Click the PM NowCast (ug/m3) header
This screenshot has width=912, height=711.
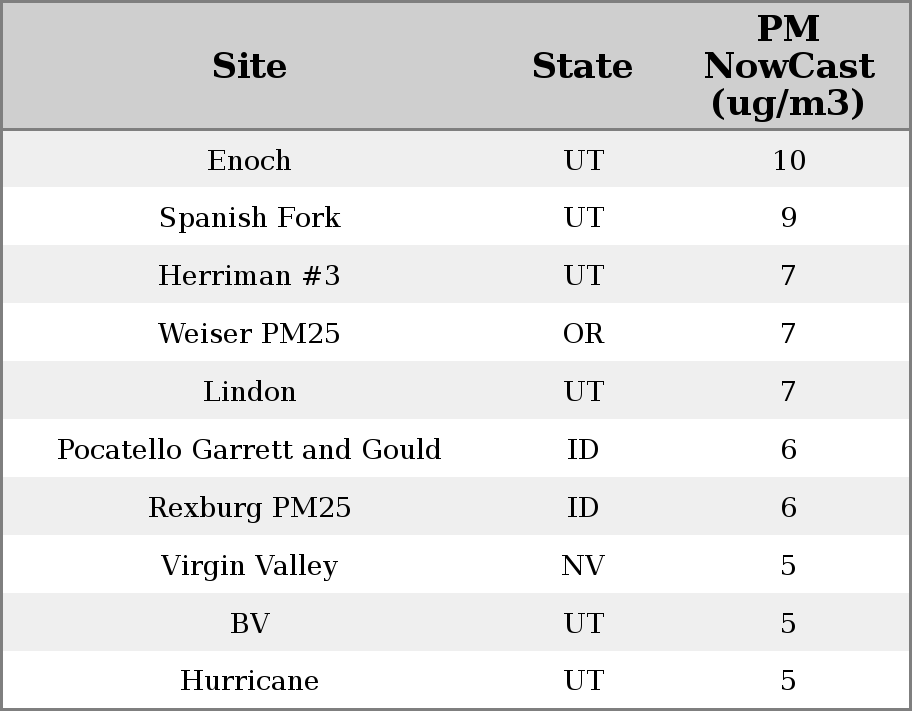pyautogui.click(x=788, y=67)
